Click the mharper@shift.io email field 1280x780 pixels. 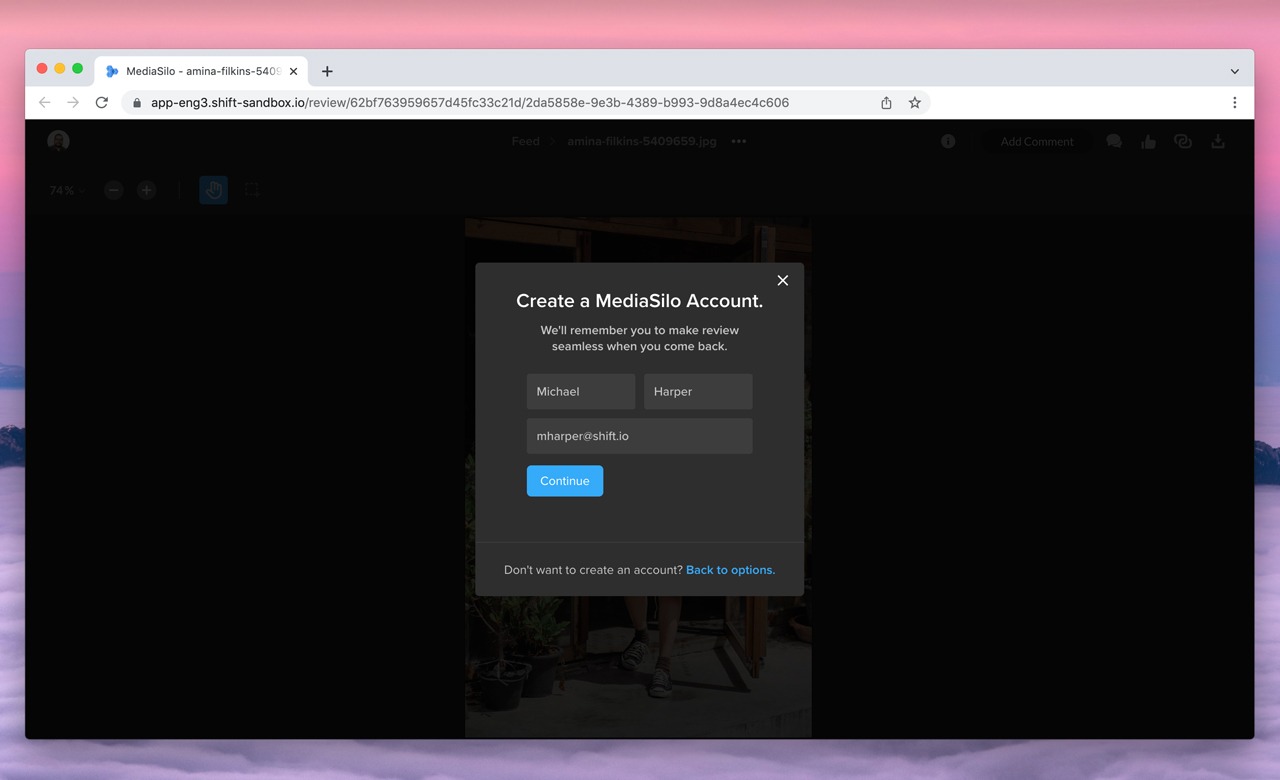[639, 436]
